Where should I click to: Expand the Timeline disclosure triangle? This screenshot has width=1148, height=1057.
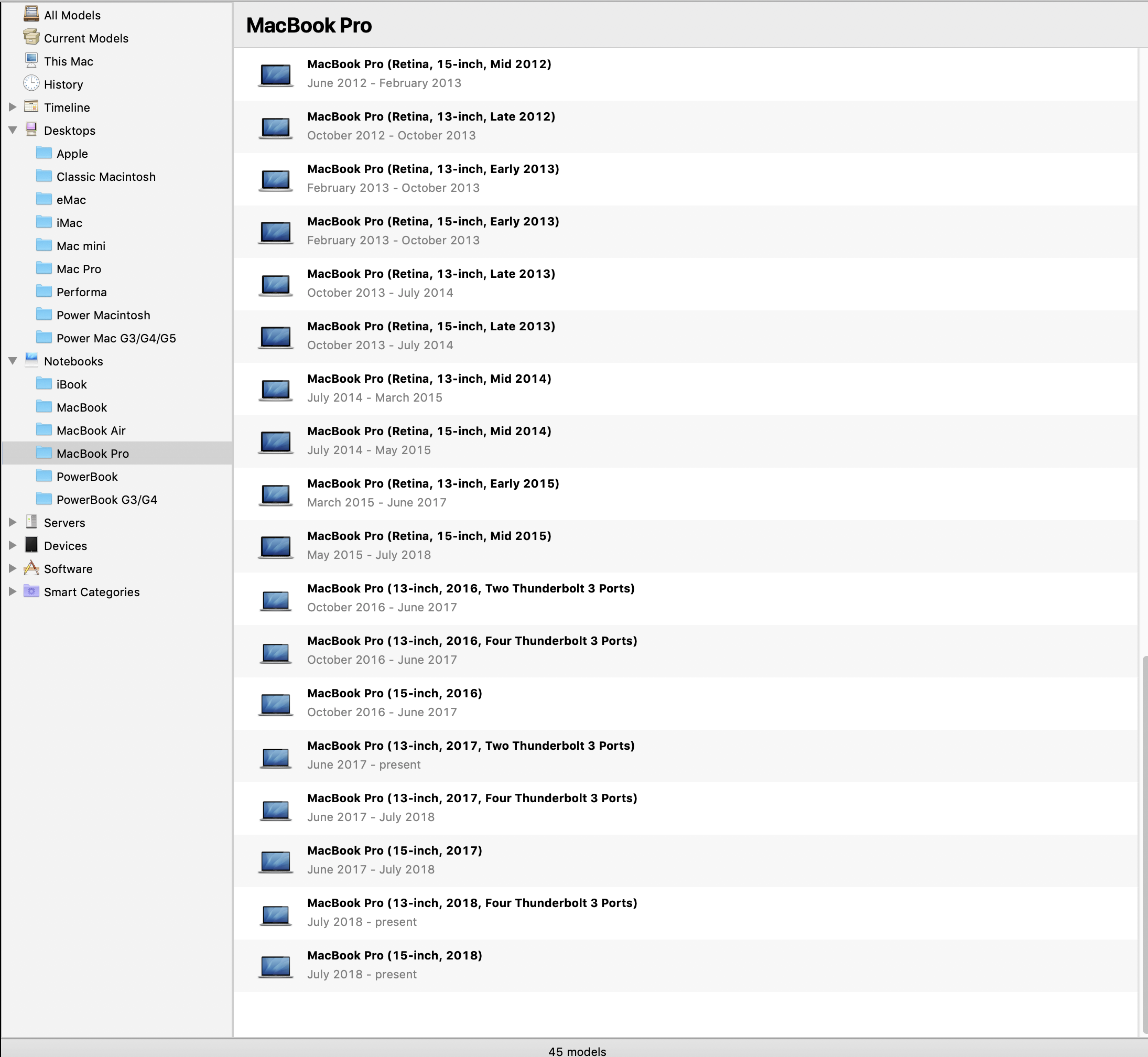(x=13, y=107)
